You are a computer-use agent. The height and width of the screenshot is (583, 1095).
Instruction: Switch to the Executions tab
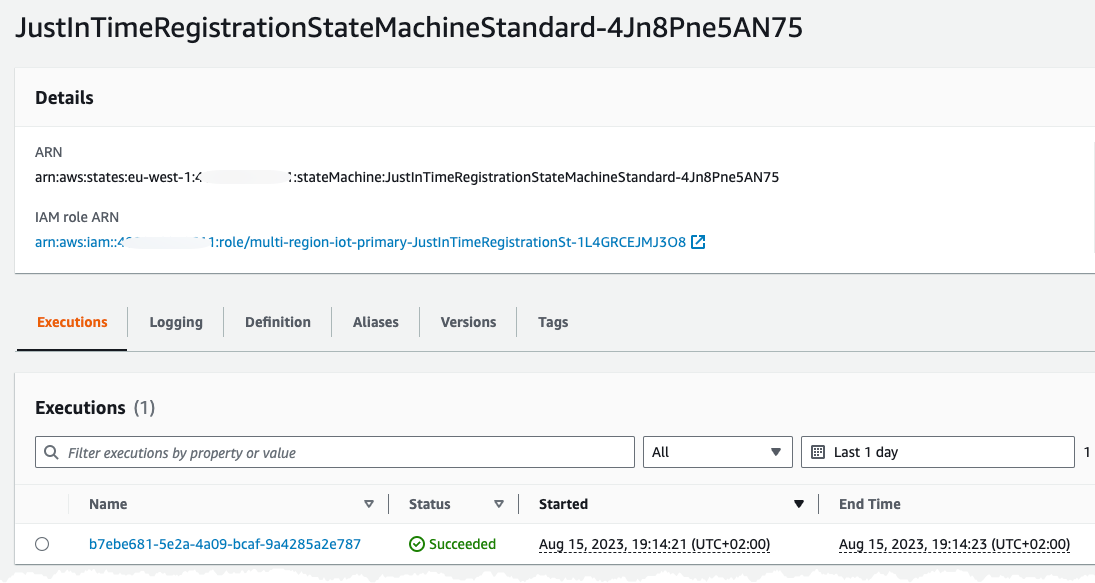coord(72,322)
